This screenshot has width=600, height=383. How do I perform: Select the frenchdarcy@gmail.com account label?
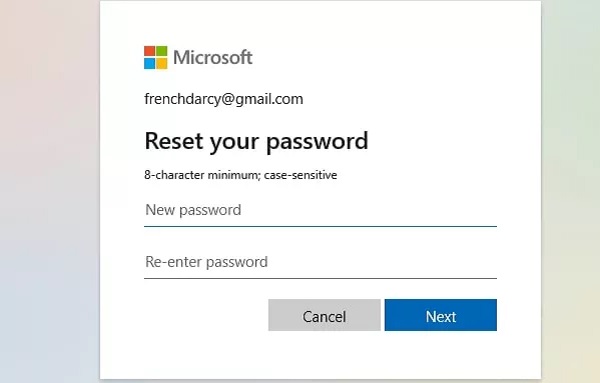click(x=223, y=99)
